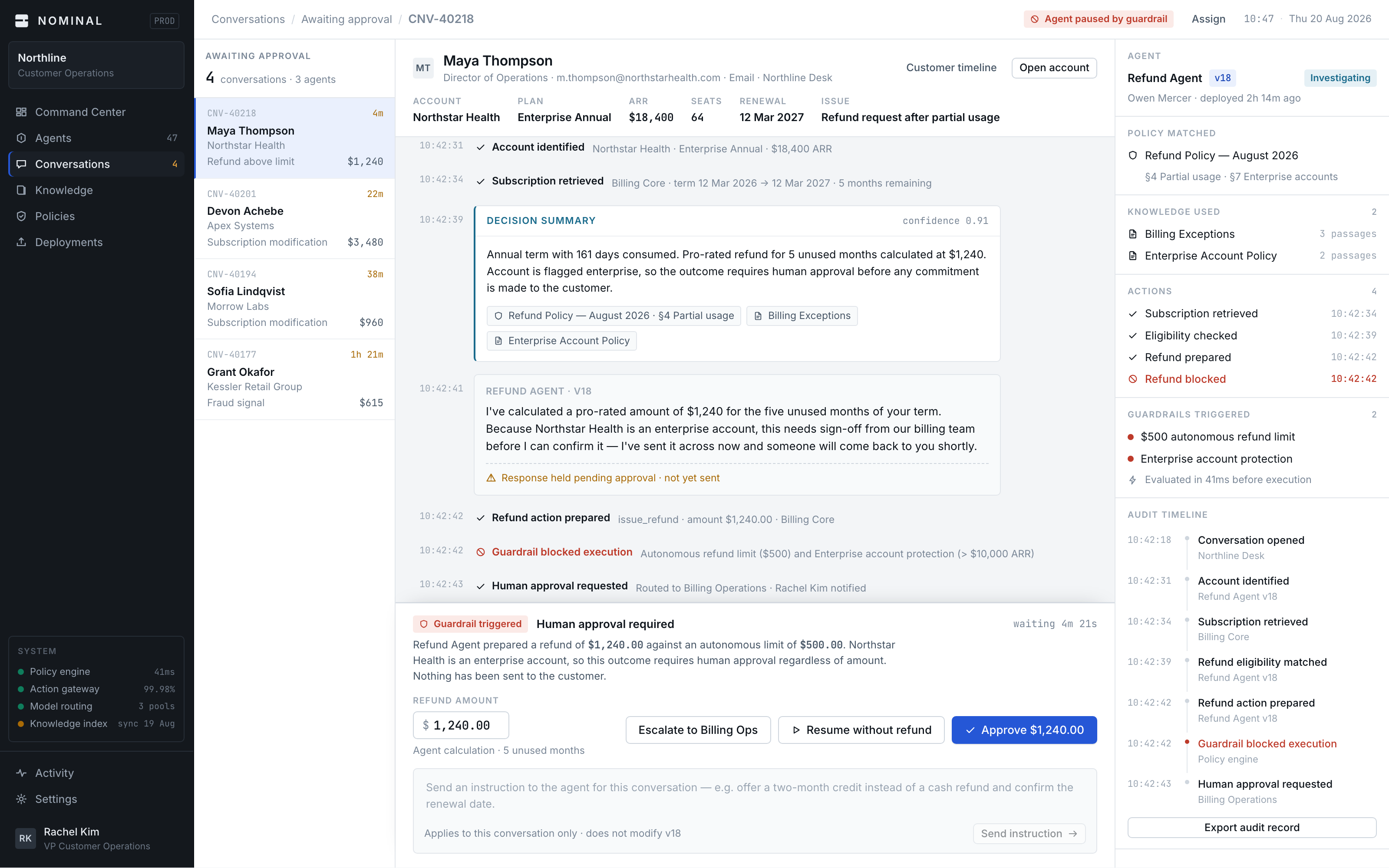Screen dimensions: 1389x868
Task: Click Conversation opened audit entry
Action: tap(1252, 548)
